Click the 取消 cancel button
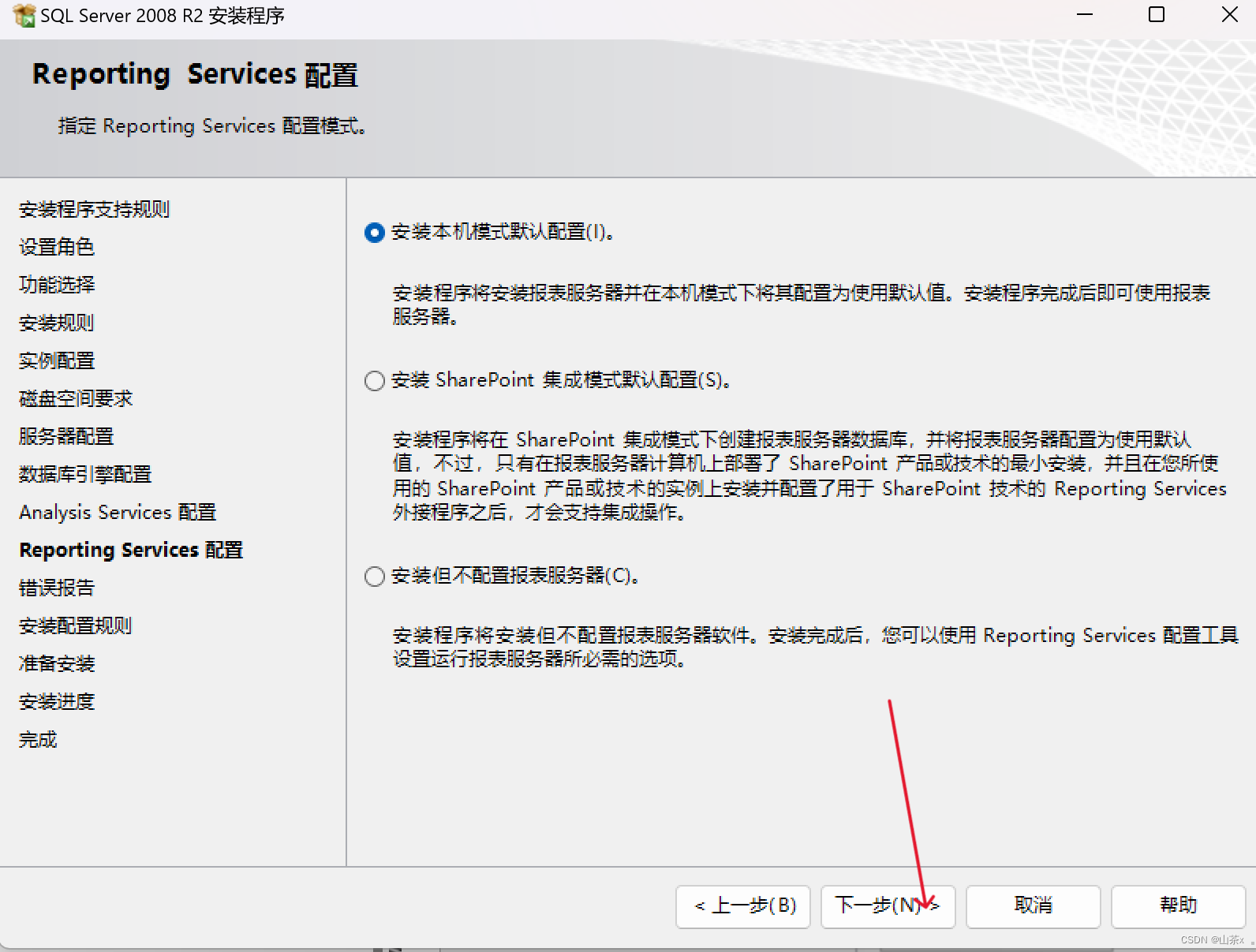This screenshot has height=952, width=1256. [1033, 906]
